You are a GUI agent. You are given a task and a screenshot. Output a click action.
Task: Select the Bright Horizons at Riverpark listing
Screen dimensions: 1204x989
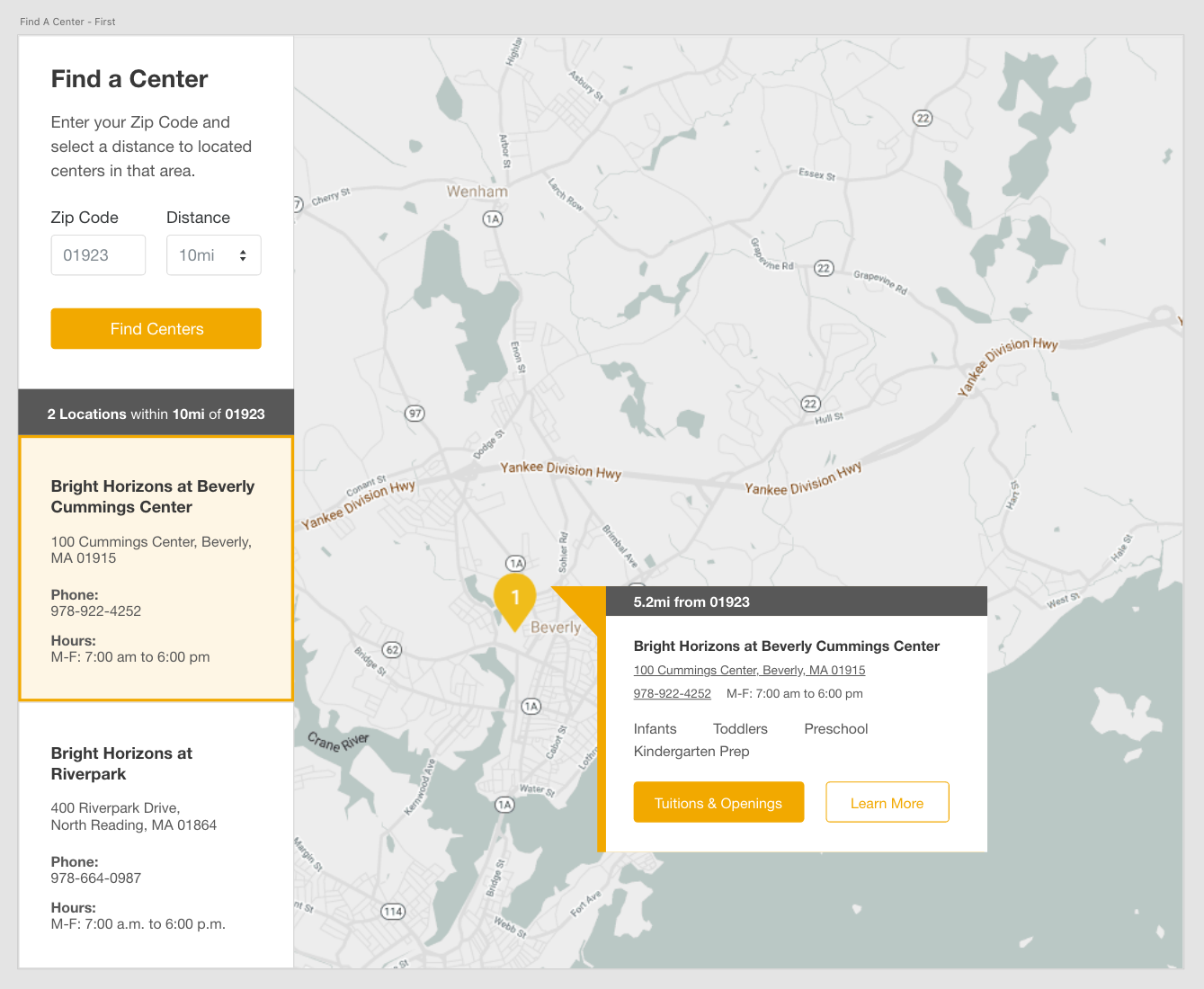156,834
